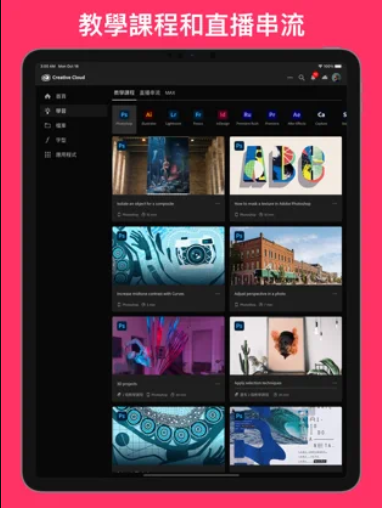Open the 3D projects title

pyautogui.click(x=127, y=384)
